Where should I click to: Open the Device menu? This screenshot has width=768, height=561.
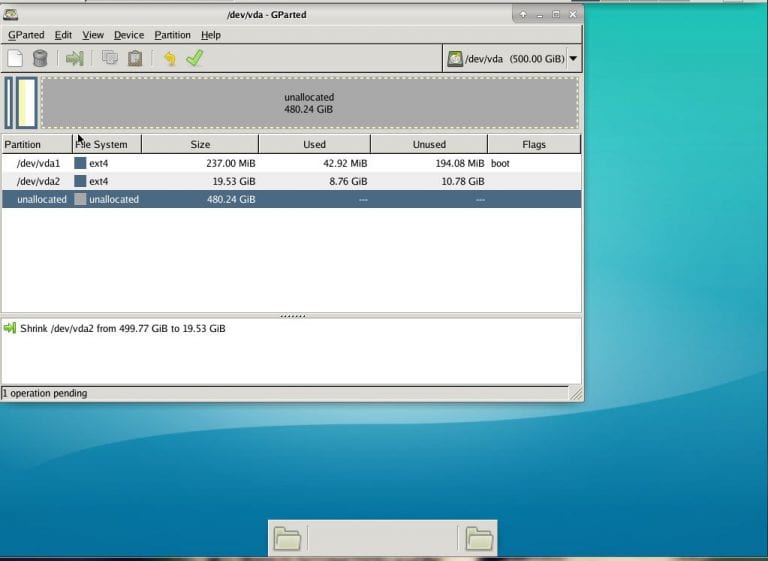129,35
